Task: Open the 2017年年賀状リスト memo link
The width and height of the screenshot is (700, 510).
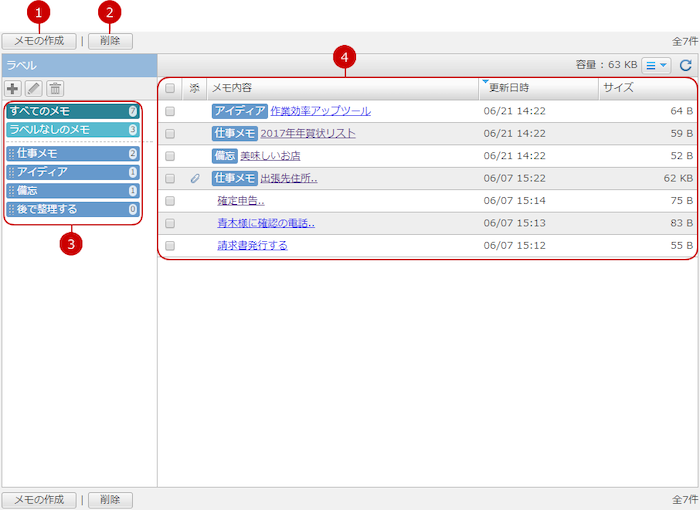Action: pos(307,133)
